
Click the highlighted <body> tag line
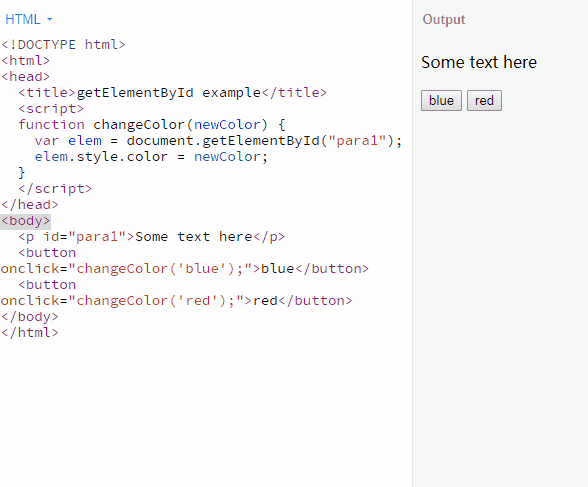coord(26,221)
